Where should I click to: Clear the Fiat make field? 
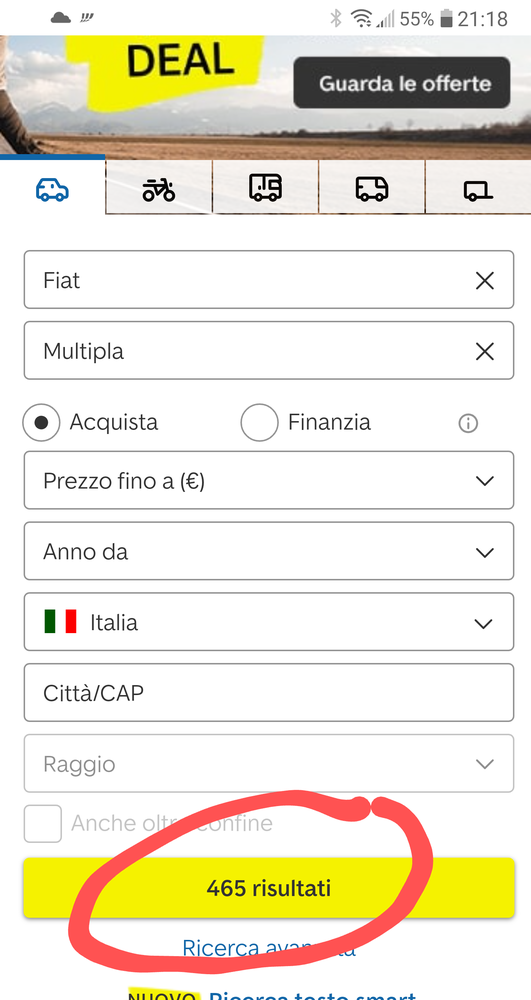coord(484,281)
